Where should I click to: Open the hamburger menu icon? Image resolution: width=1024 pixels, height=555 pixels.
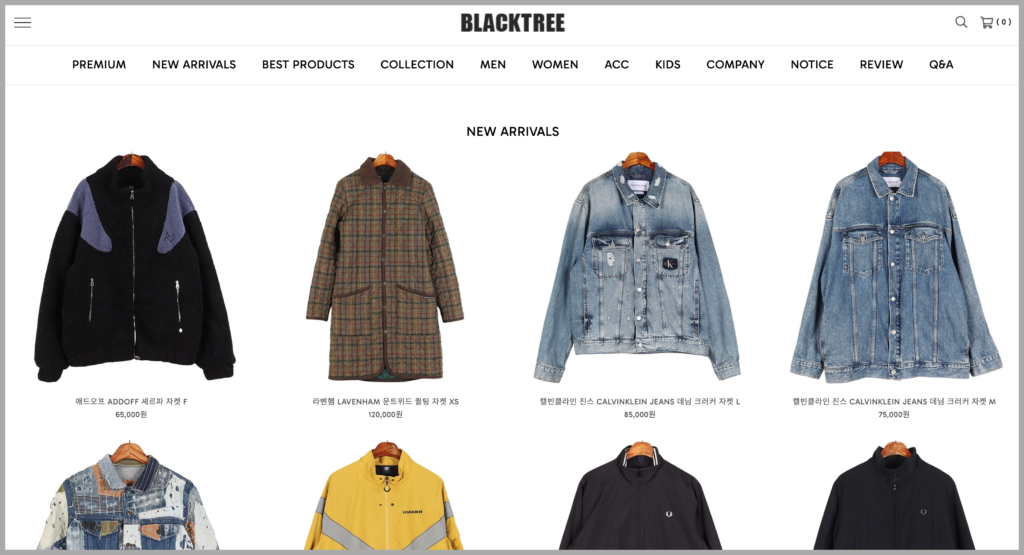tap(23, 23)
